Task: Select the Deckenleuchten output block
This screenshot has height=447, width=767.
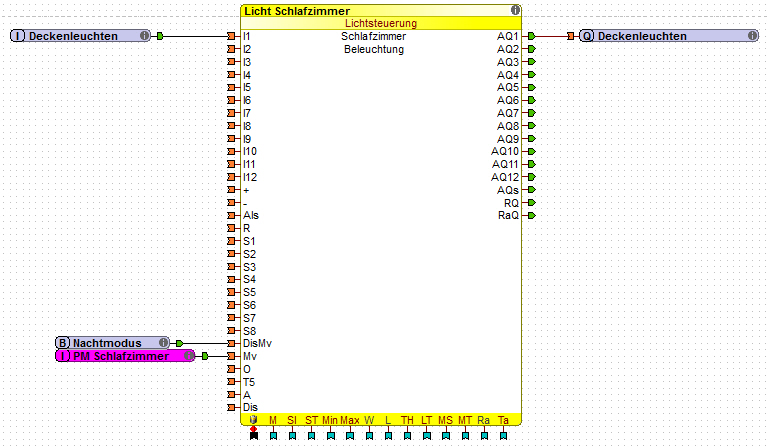Action: point(669,36)
